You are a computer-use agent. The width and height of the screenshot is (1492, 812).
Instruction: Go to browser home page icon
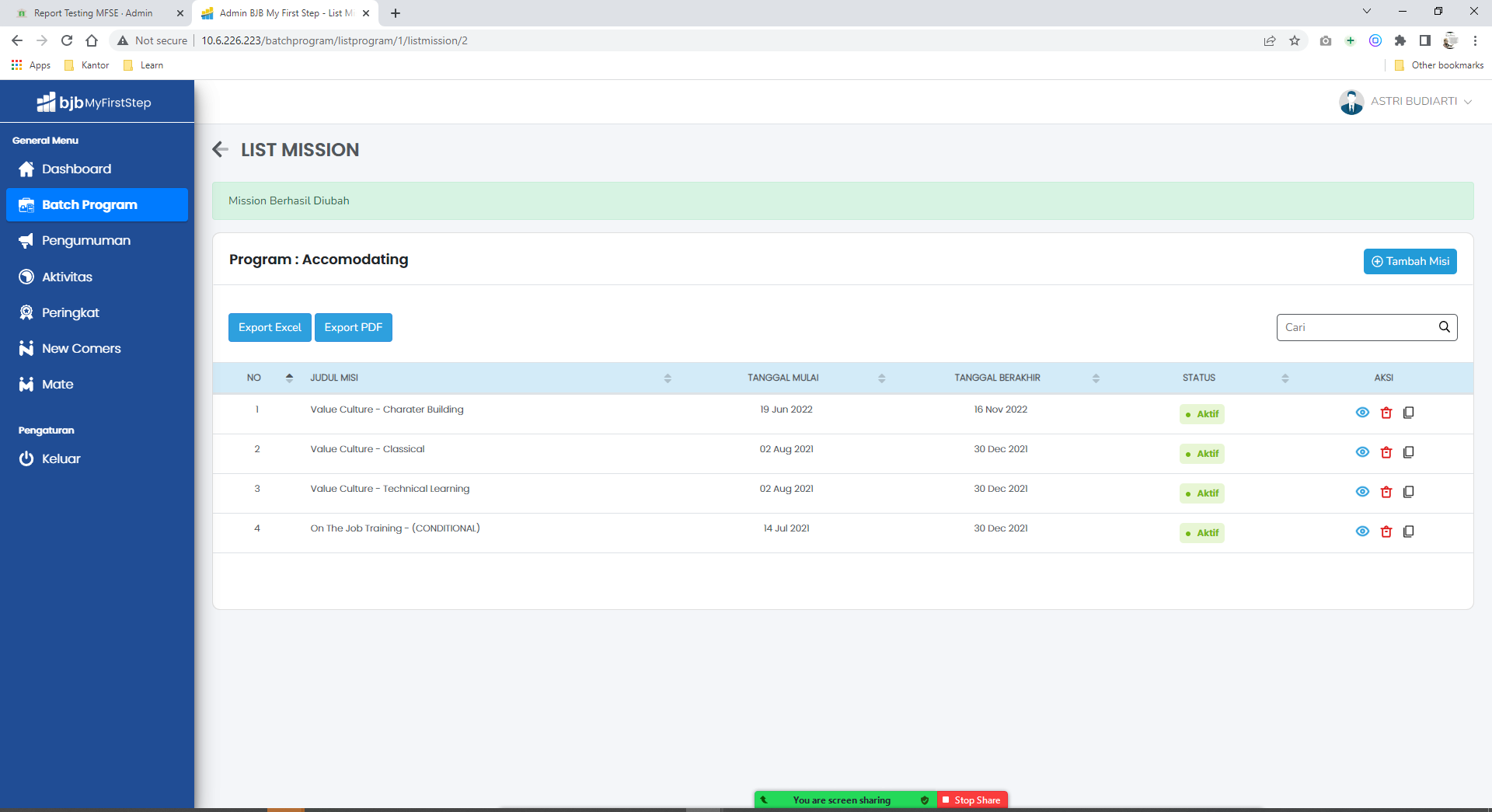[x=92, y=40]
